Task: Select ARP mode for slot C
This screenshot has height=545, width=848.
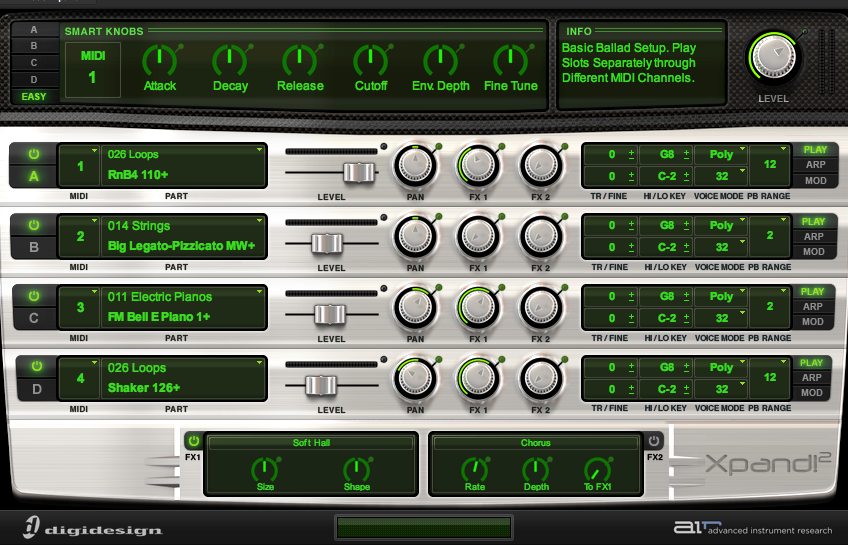Action: coord(813,307)
